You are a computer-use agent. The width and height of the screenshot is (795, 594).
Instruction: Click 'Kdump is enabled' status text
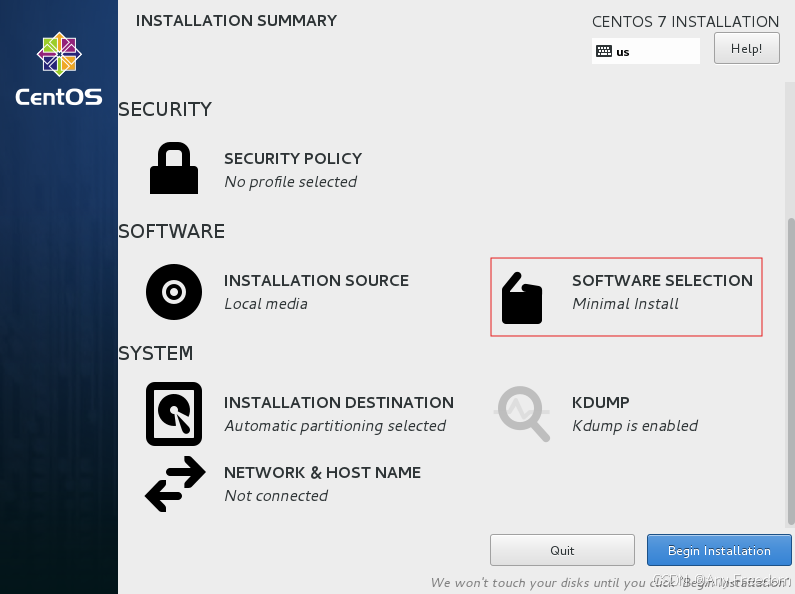[x=635, y=426]
